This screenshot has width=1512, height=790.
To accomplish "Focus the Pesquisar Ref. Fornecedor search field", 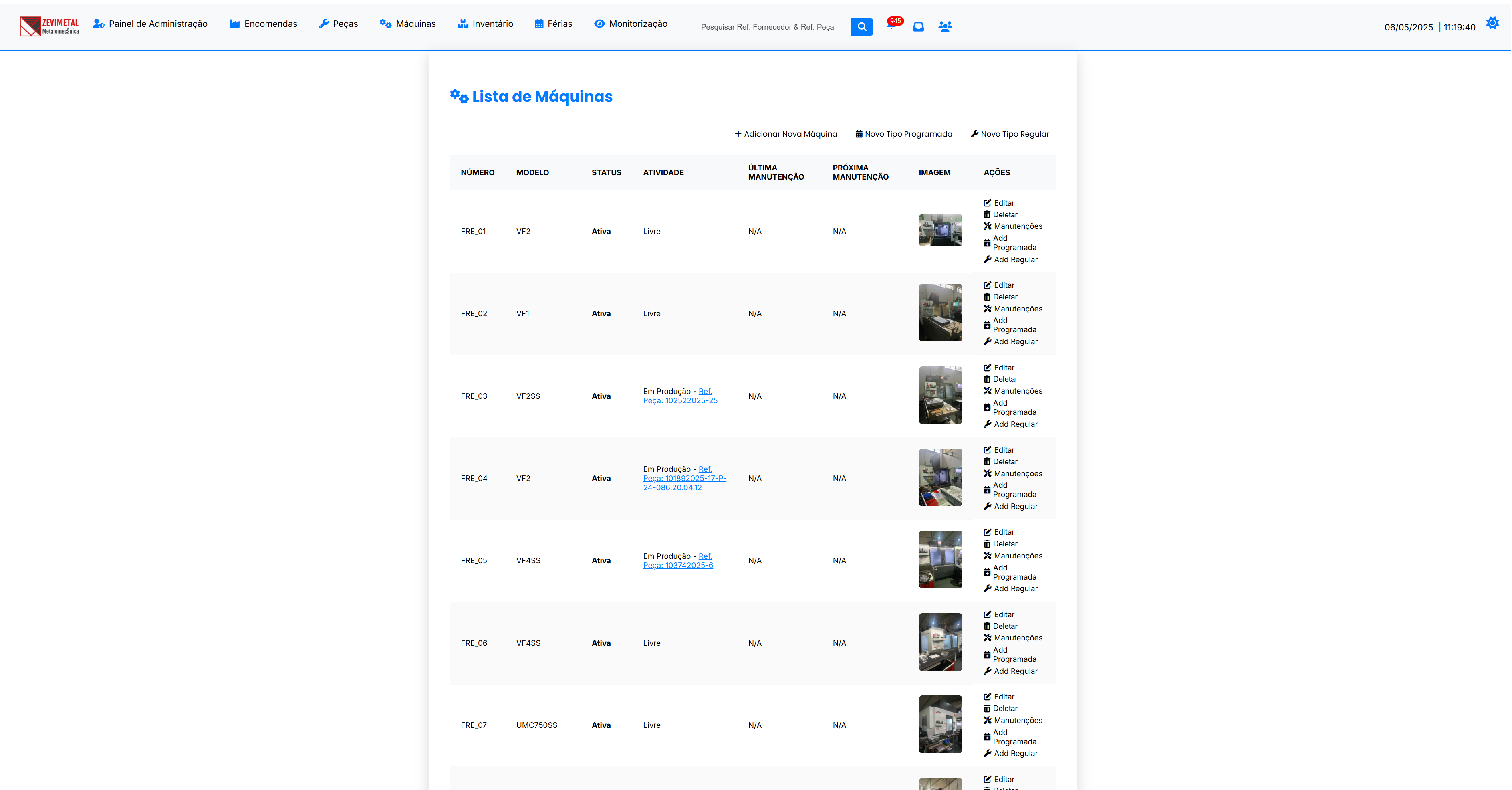I will 767,27.
